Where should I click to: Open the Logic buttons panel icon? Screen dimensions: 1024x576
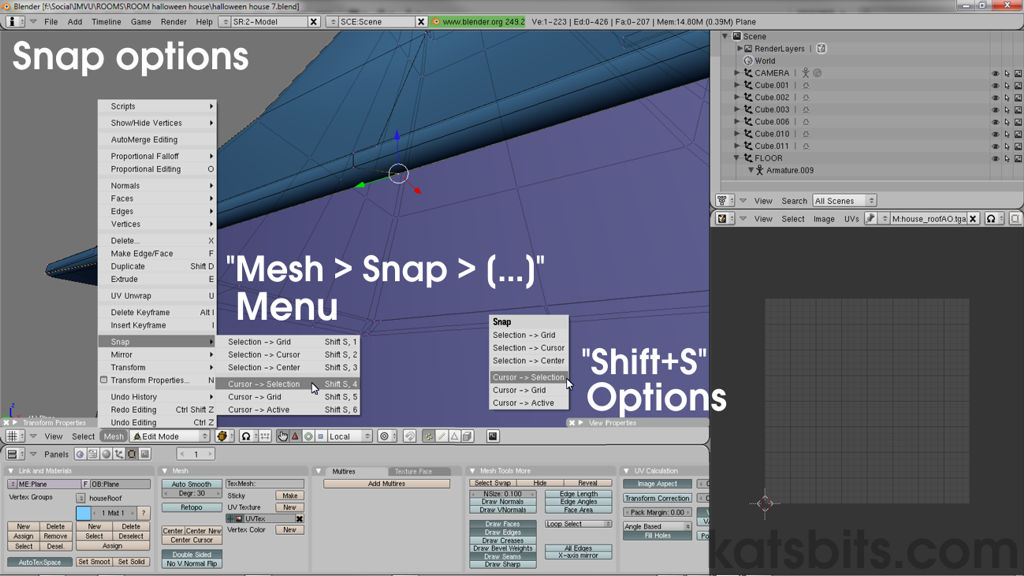[x=80, y=454]
